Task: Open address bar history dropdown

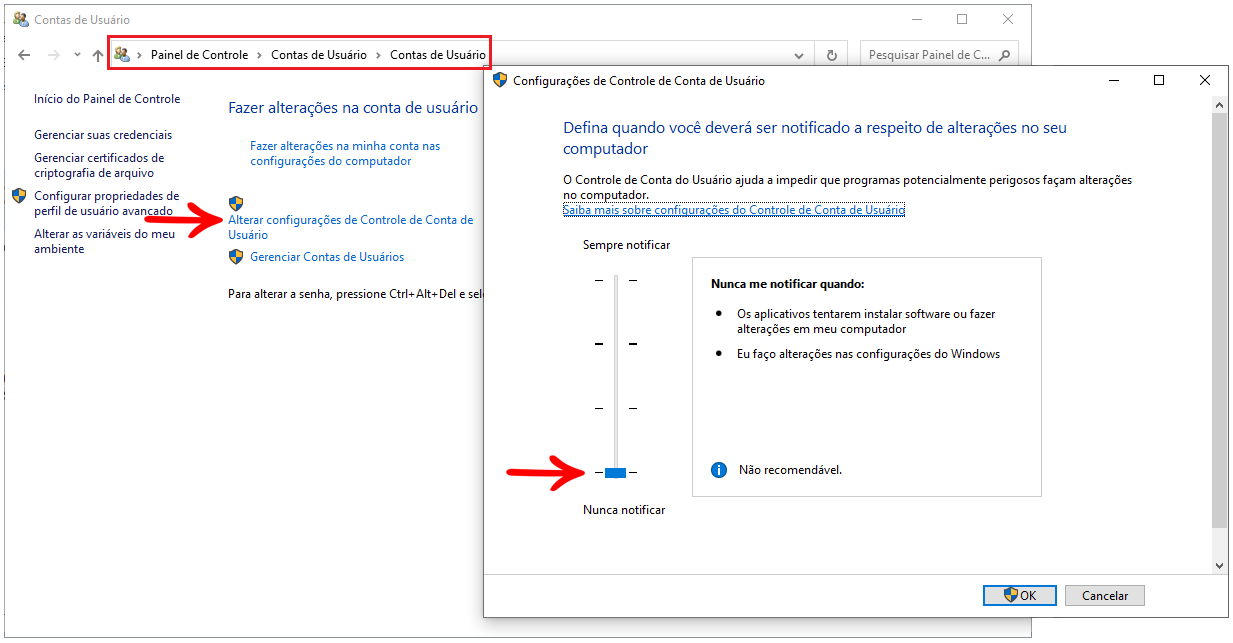Action: [x=799, y=56]
